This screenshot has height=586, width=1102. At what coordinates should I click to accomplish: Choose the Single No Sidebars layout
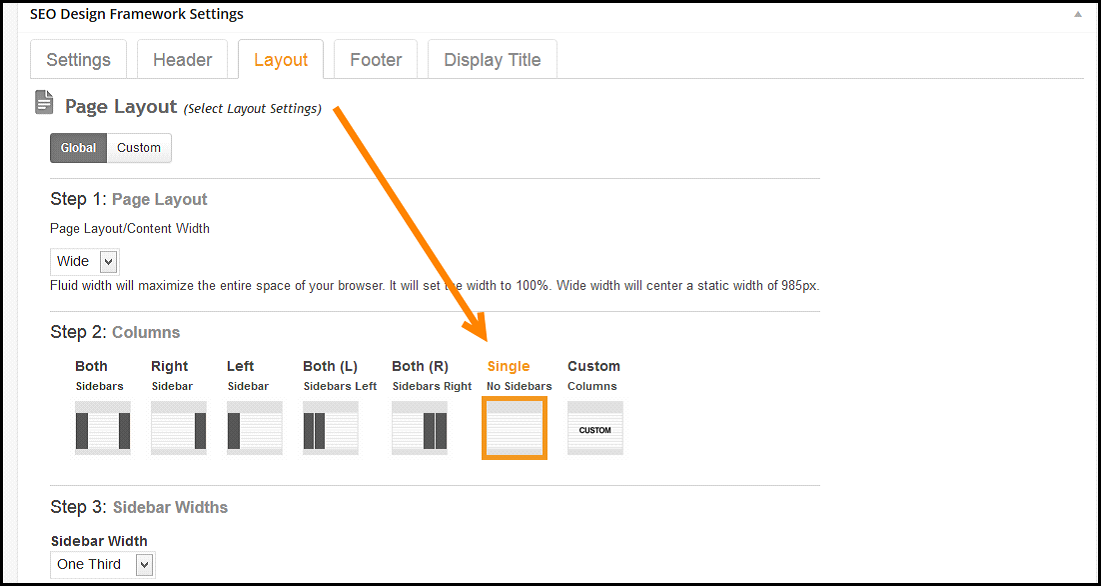click(x=514, y=428)
